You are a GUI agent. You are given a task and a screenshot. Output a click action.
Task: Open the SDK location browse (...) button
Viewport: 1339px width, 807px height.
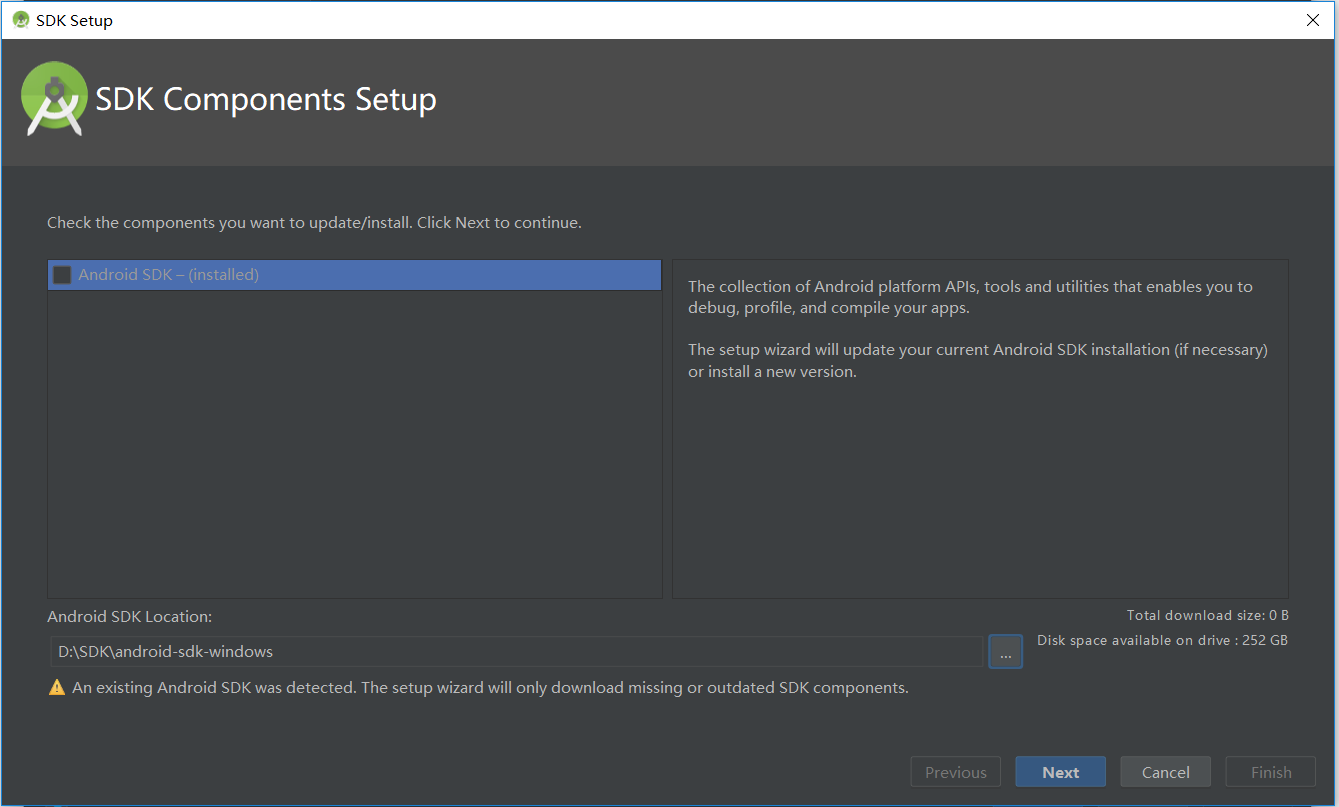tap(1005, 652)
